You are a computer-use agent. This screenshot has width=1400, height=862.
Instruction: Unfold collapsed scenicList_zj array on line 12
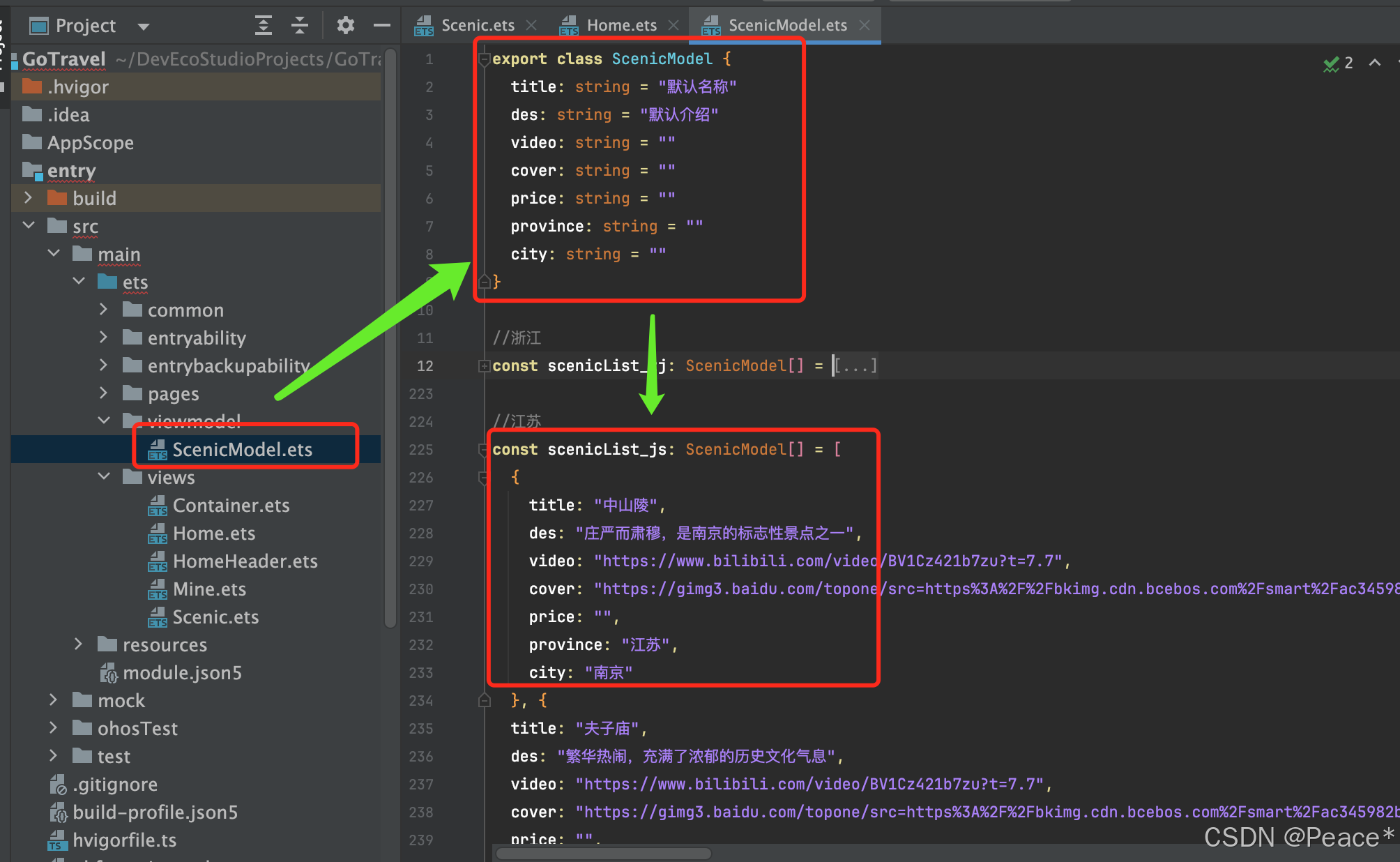(484, 366)
